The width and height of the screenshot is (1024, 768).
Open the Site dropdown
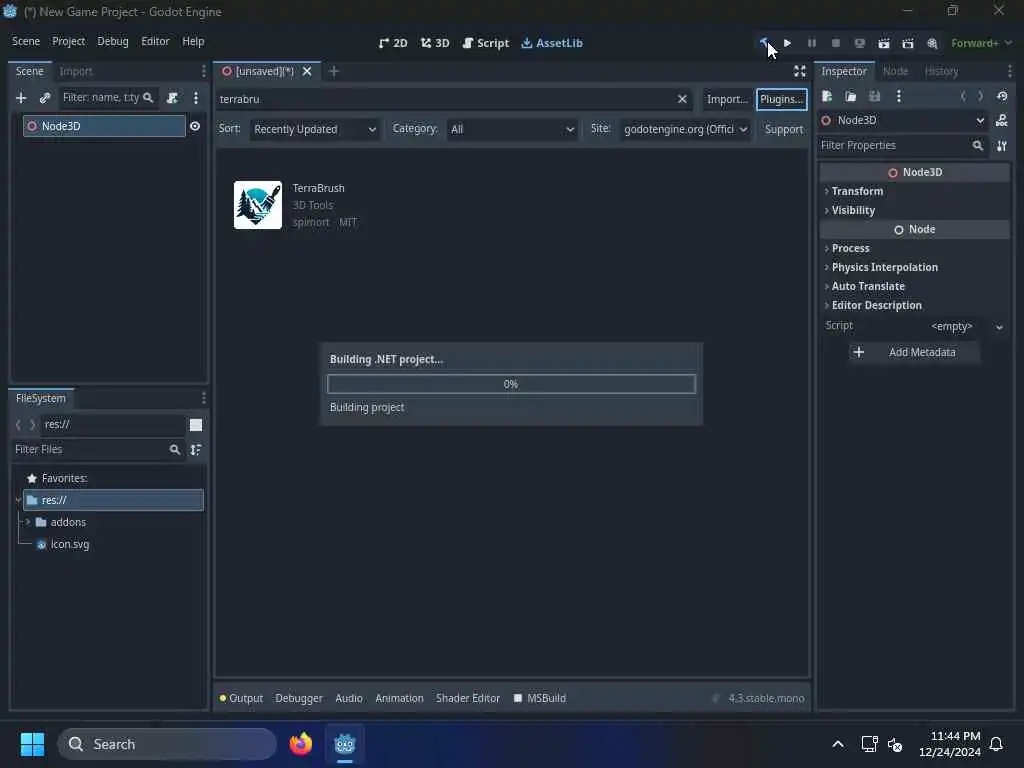(685, 129)
